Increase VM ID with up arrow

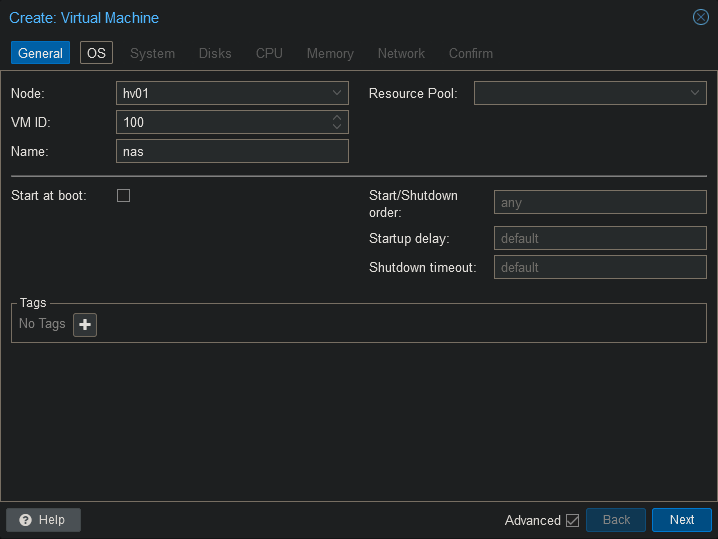(337, 117)
